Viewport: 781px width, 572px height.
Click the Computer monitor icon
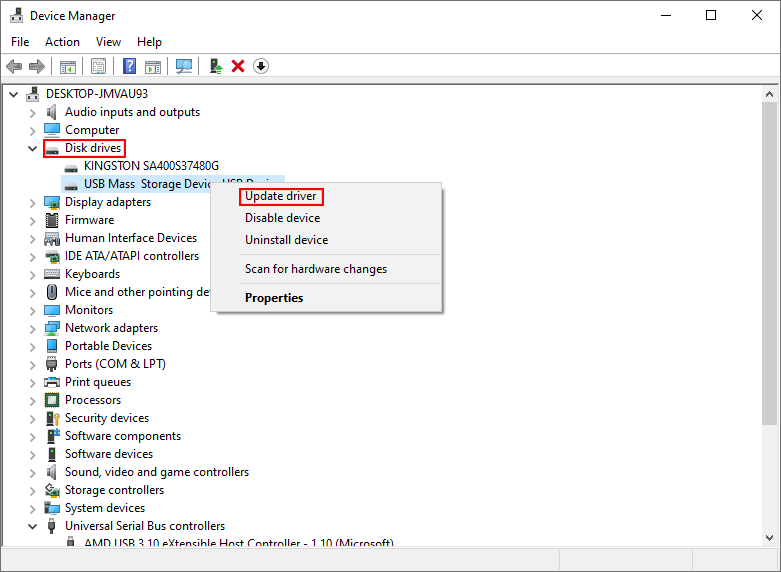tap(52, 130)
